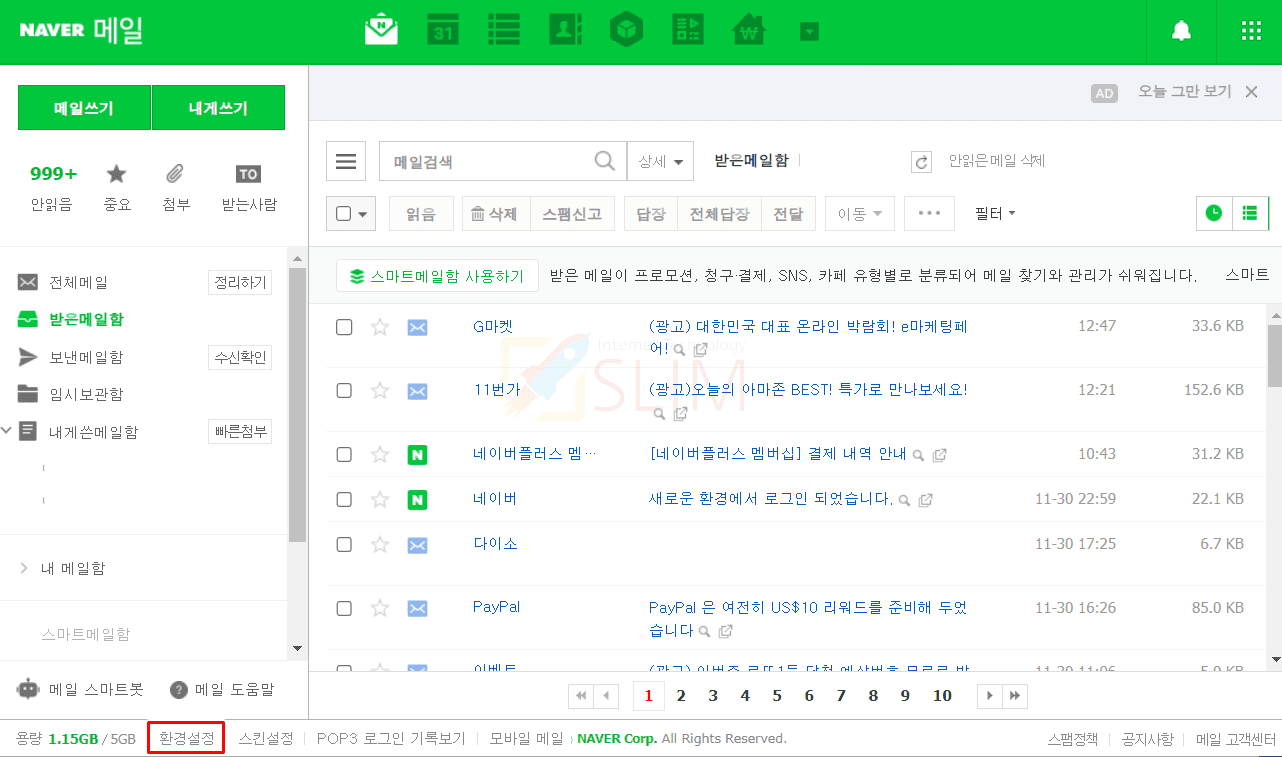Switch to time-order view clock icon
Image resolution: width=1282 pixels, height=757 pixels.
pos(1214,213)
